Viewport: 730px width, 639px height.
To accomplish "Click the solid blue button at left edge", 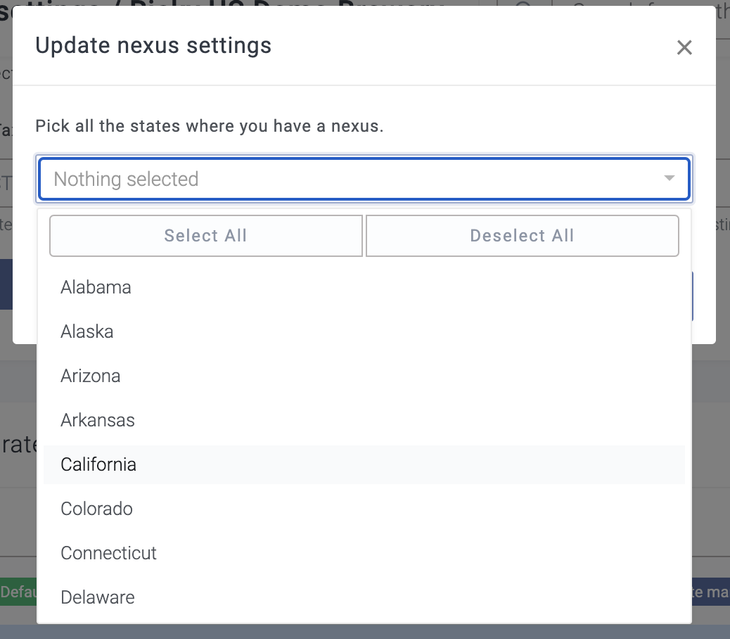I will click(5, 284).
